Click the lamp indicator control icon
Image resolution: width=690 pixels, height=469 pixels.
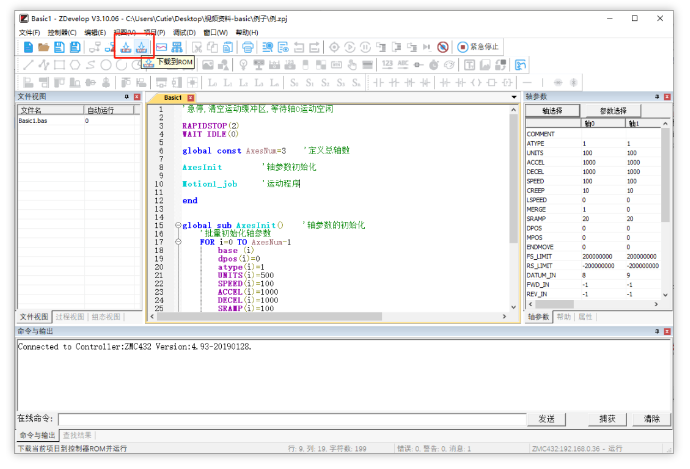tap(243, 65)
